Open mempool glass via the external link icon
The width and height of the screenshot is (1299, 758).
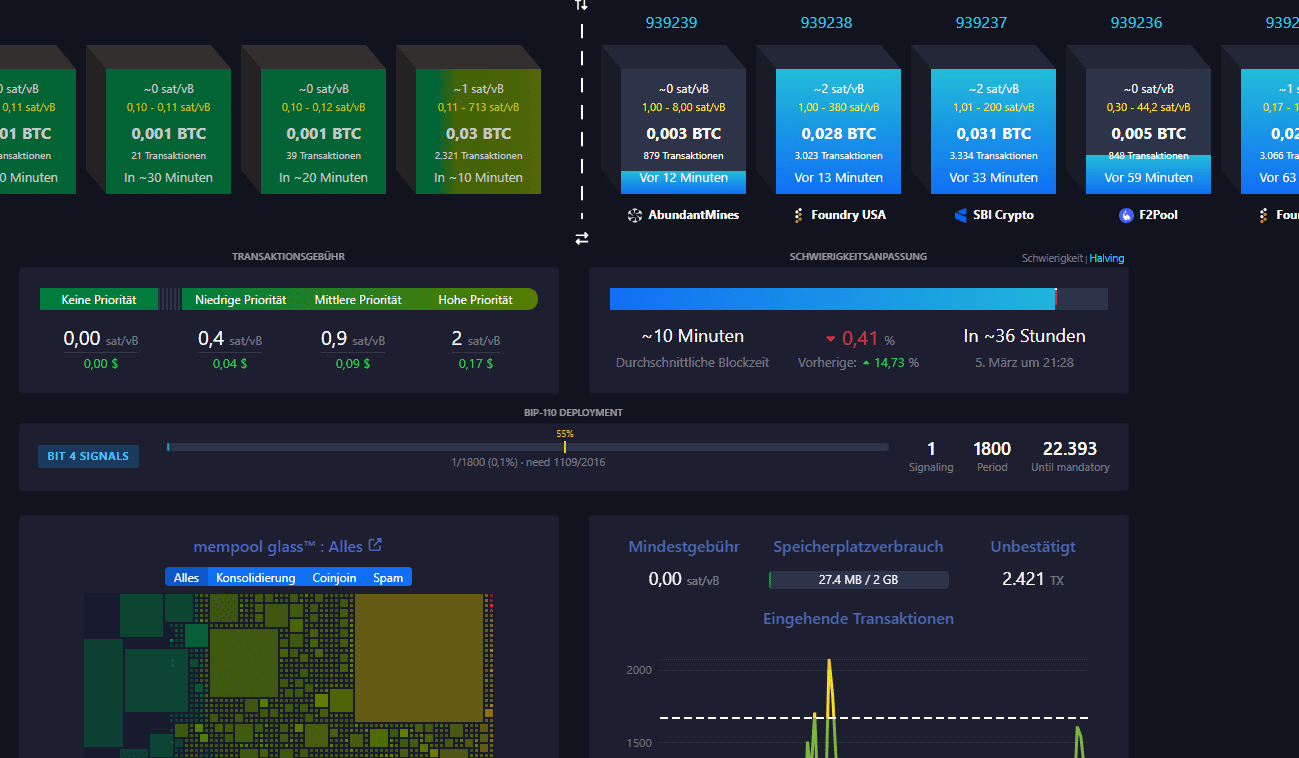(374, 543)
